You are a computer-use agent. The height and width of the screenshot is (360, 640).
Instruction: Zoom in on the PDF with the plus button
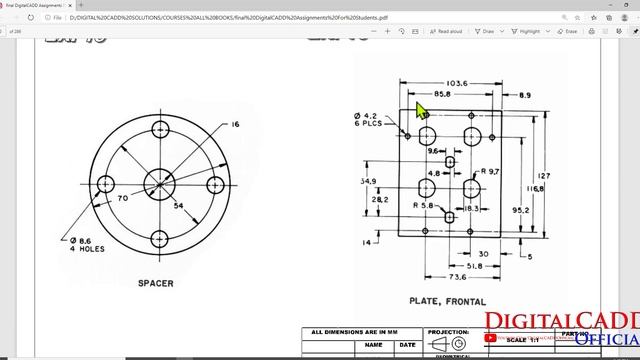pos(387,31)
